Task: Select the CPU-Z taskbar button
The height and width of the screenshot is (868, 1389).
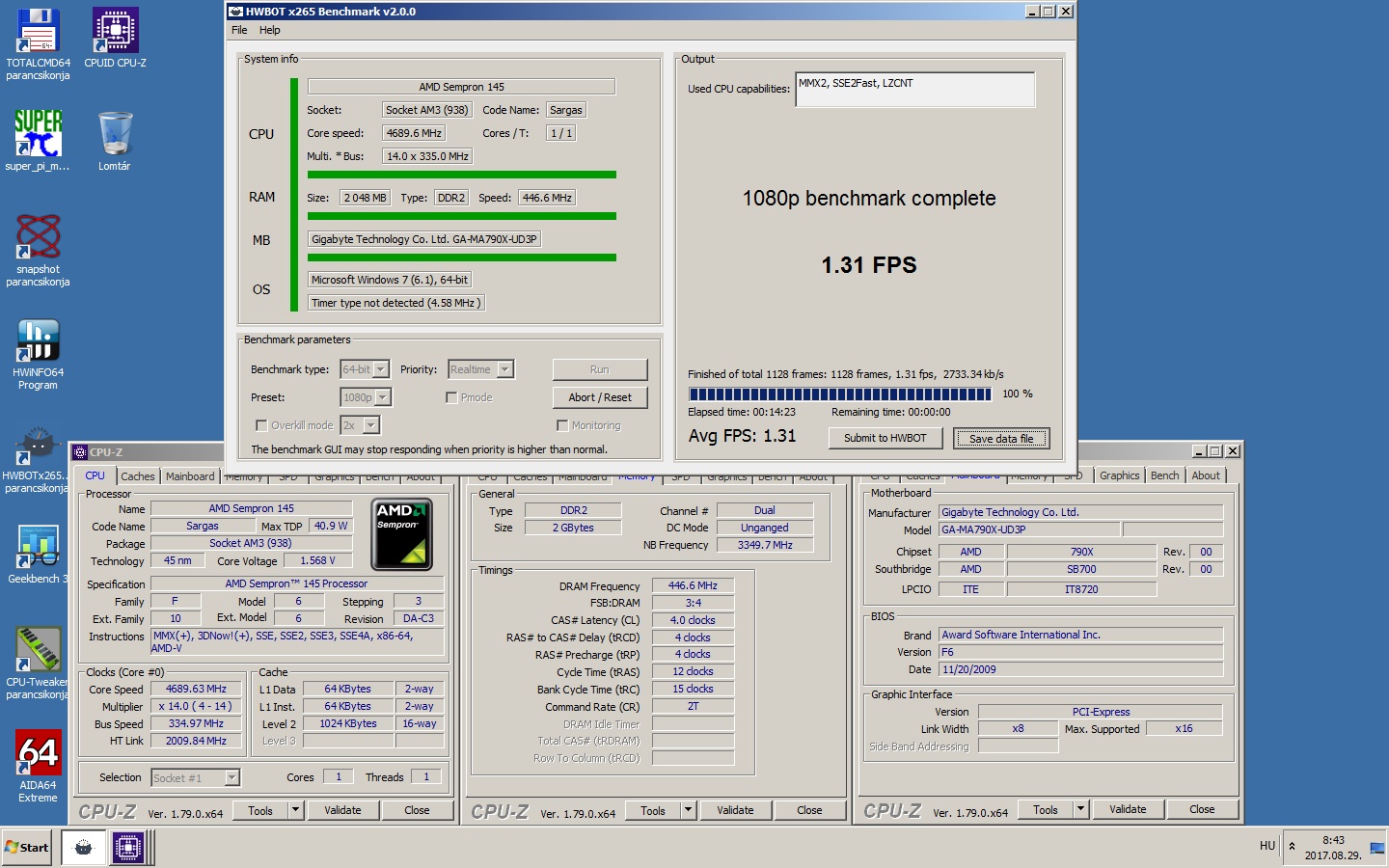Action: (127, 848)
